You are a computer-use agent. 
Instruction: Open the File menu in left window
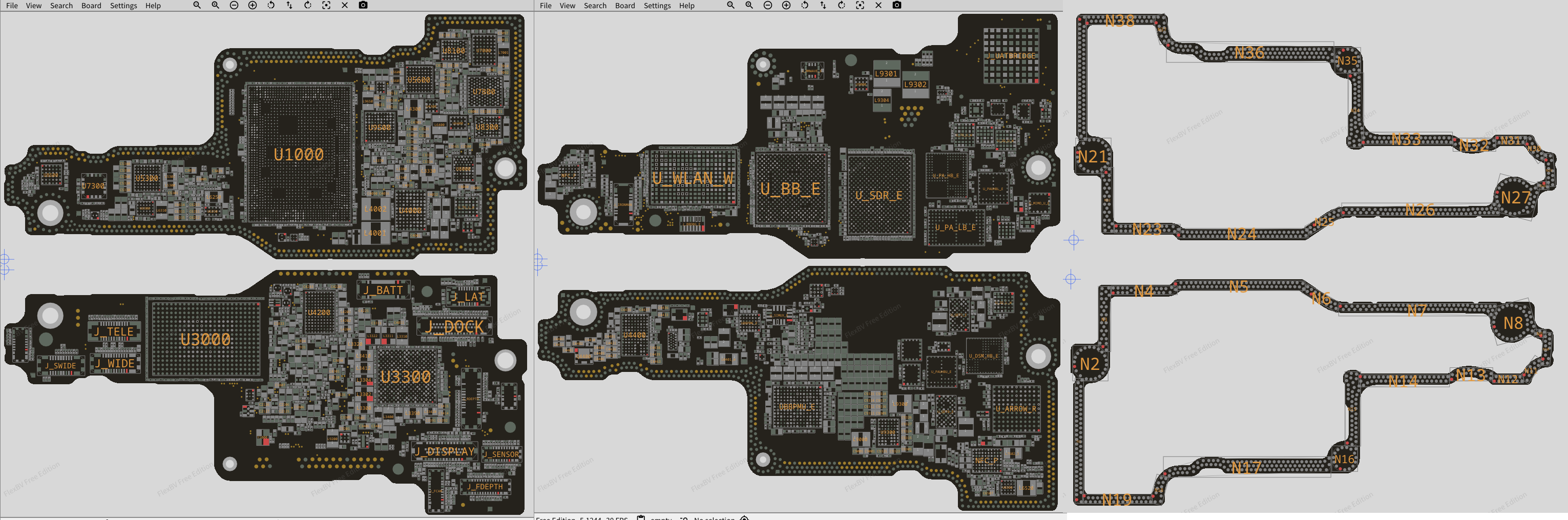tap(12, 6)
